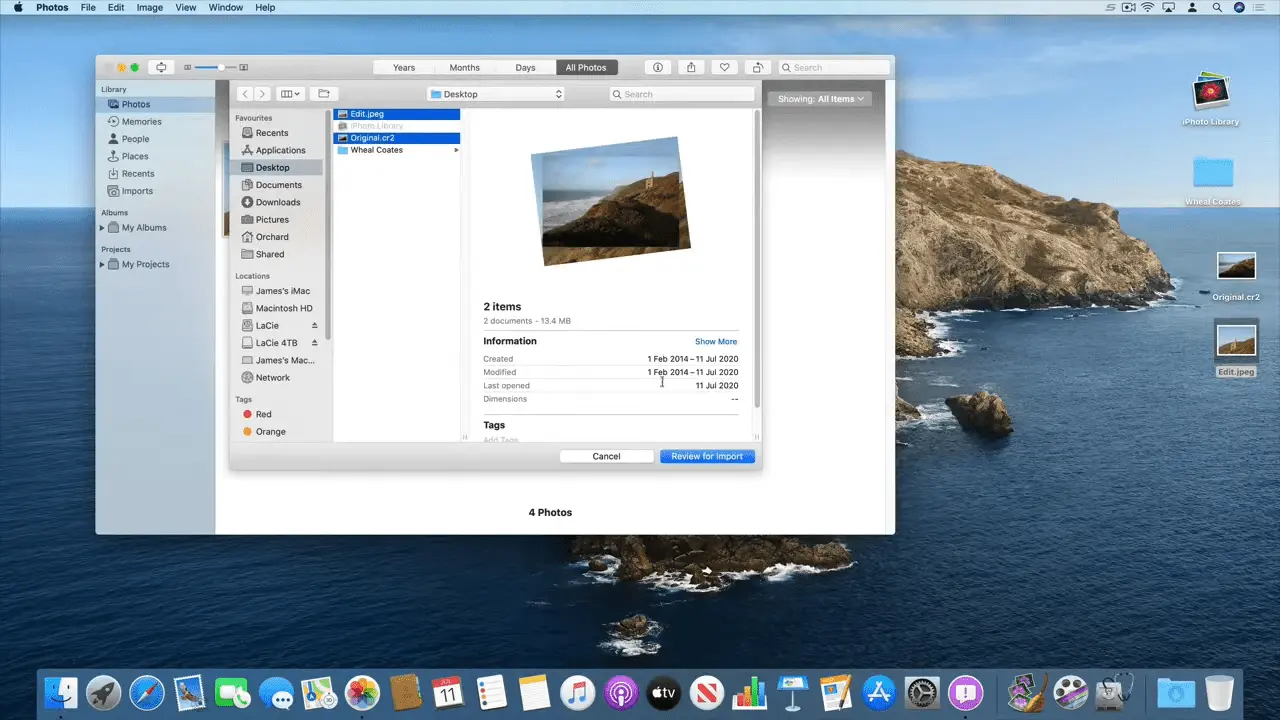The image size is (1280, 720).
Task: Open the Image menu in the menu bar
Action: tap(149, 7)
